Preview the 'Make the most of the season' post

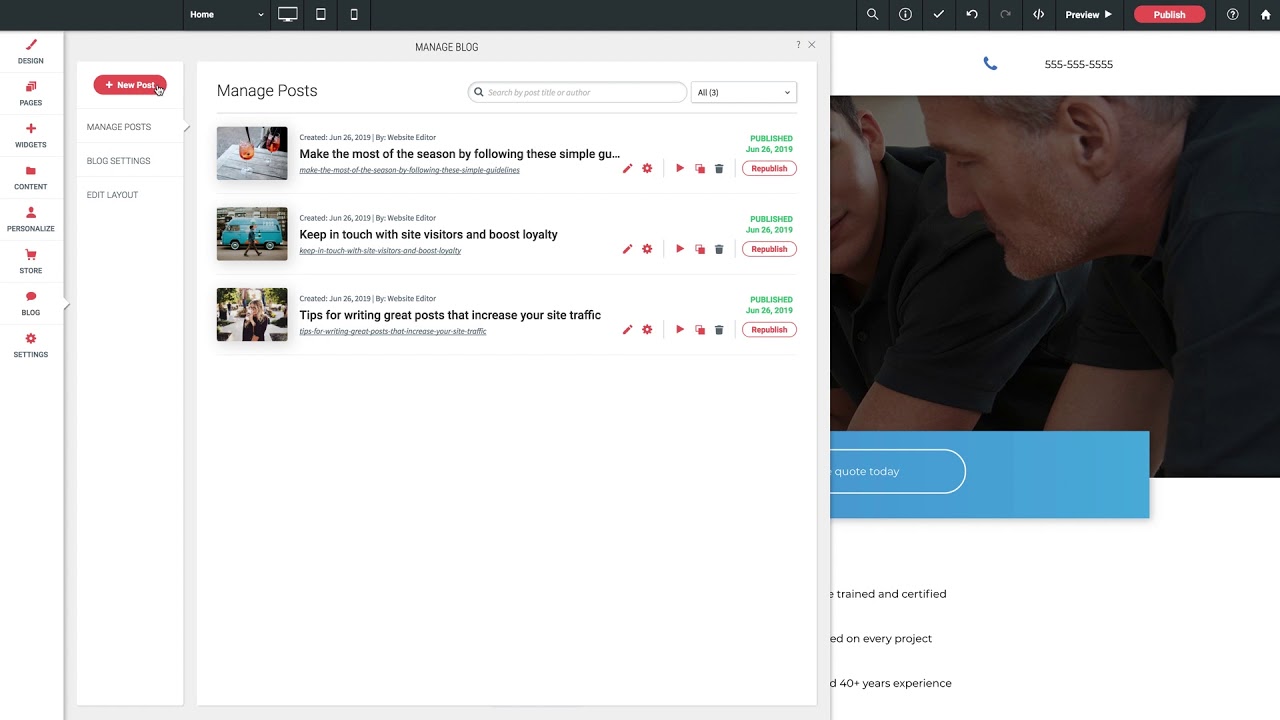tap(680, 168)
